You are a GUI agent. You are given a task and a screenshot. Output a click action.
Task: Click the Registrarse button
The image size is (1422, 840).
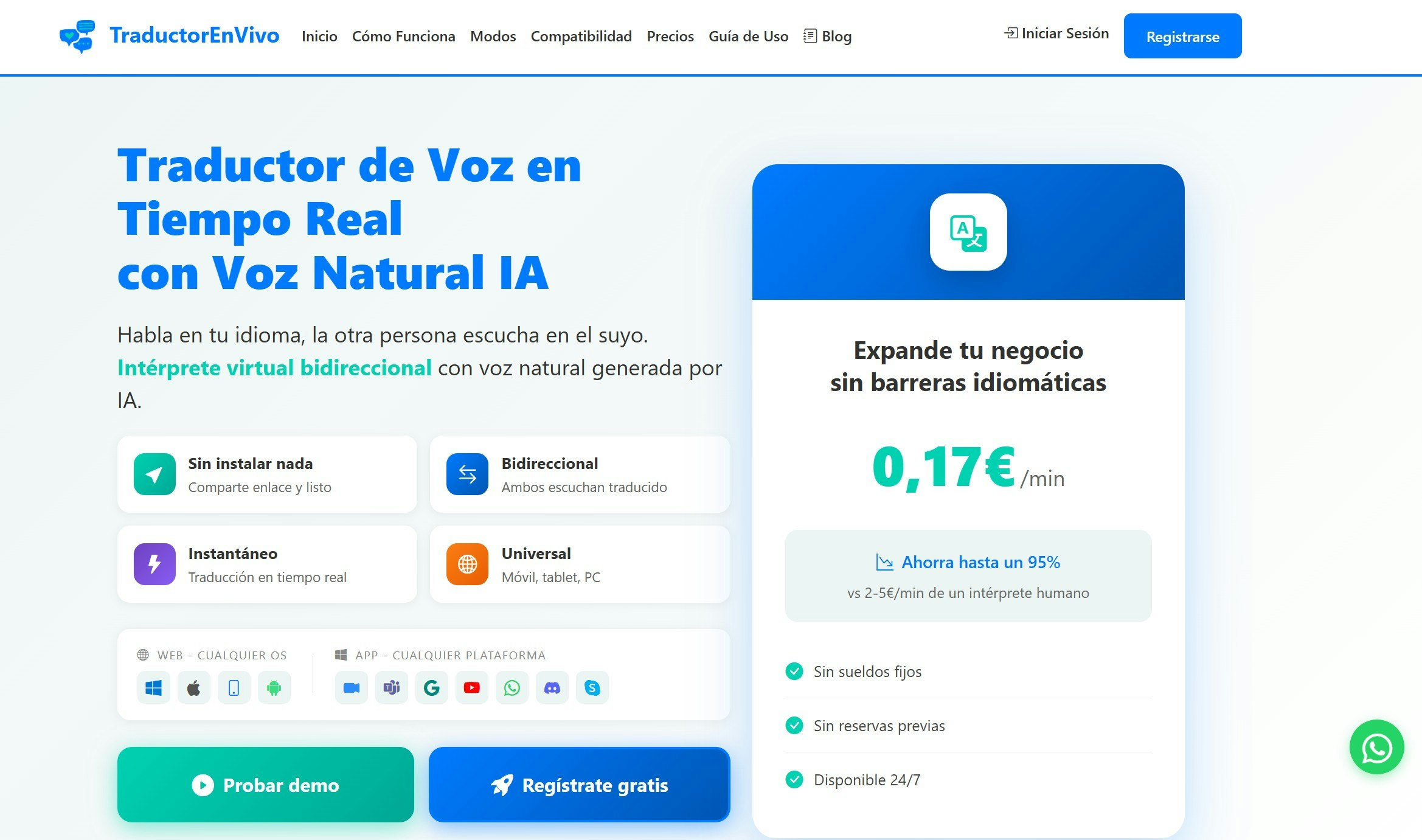[x=1182, y=36]
